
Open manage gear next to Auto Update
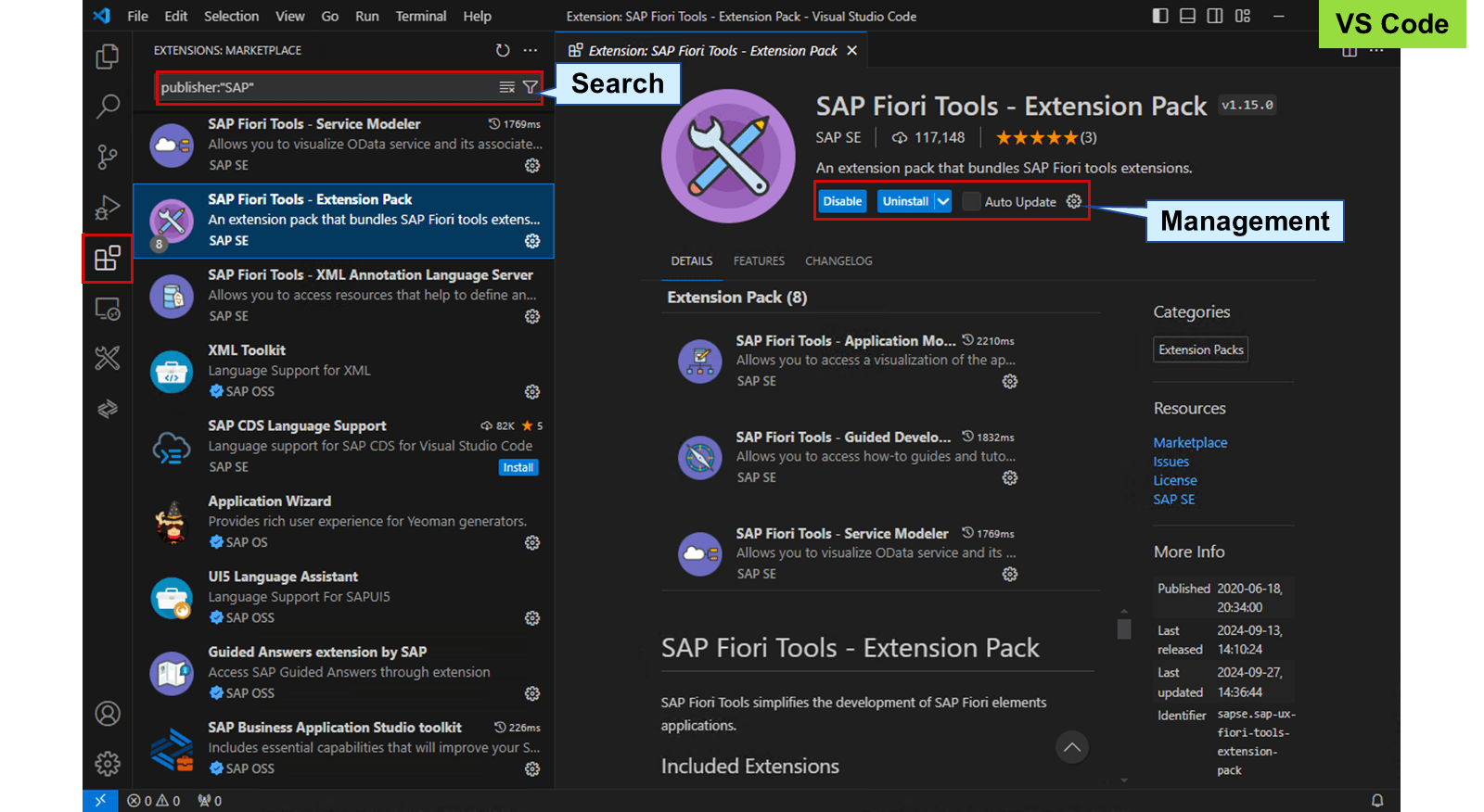(1074, 201)
